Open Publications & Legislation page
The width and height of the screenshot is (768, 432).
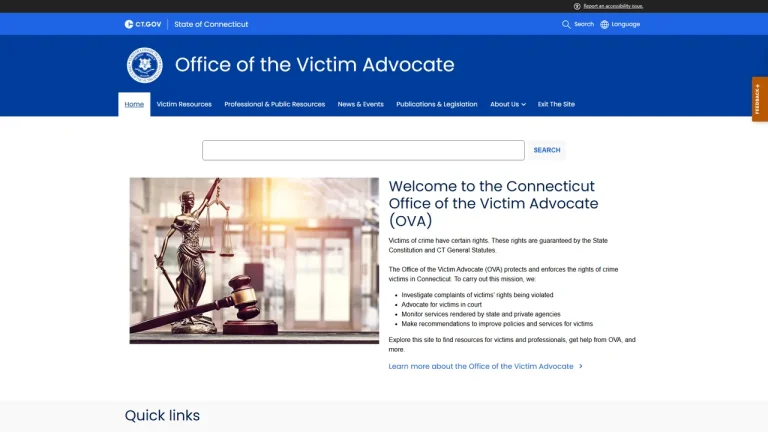(x=437, y=104)
